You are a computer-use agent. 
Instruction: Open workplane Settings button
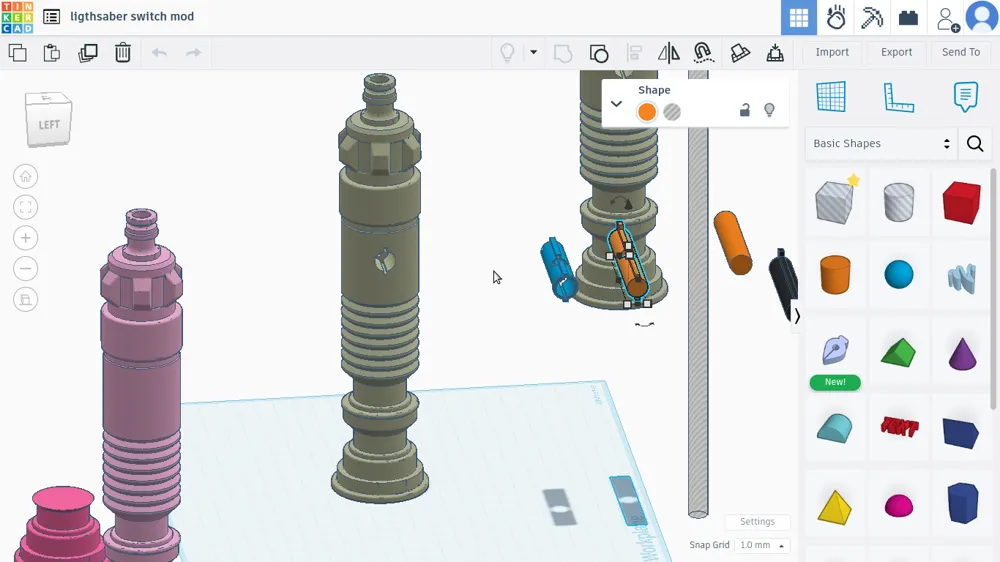click(757, 521)
